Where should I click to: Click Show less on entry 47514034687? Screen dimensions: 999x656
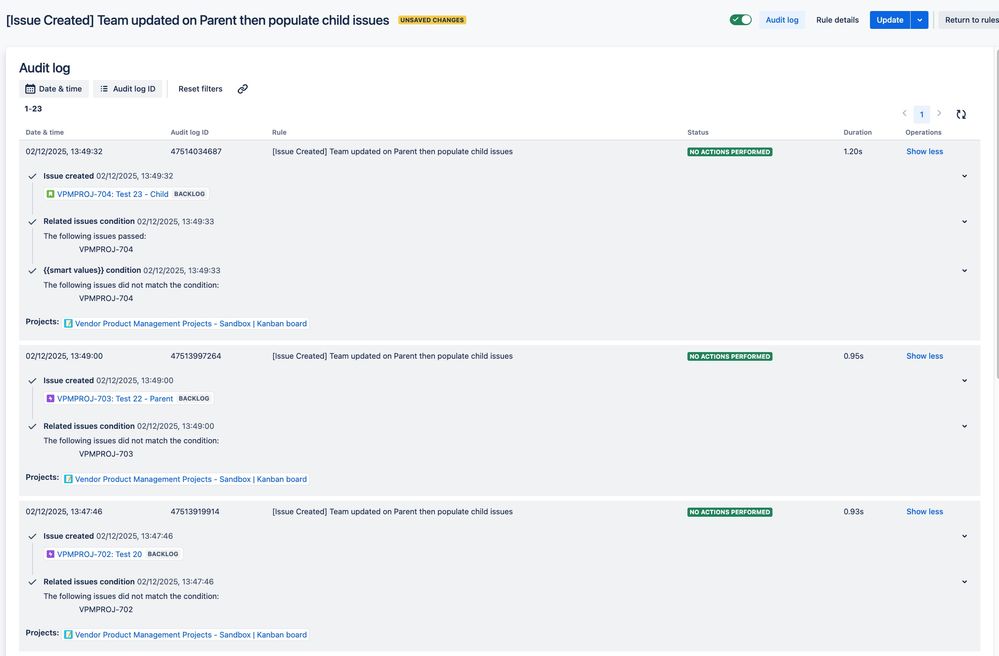tap(924, 152)
